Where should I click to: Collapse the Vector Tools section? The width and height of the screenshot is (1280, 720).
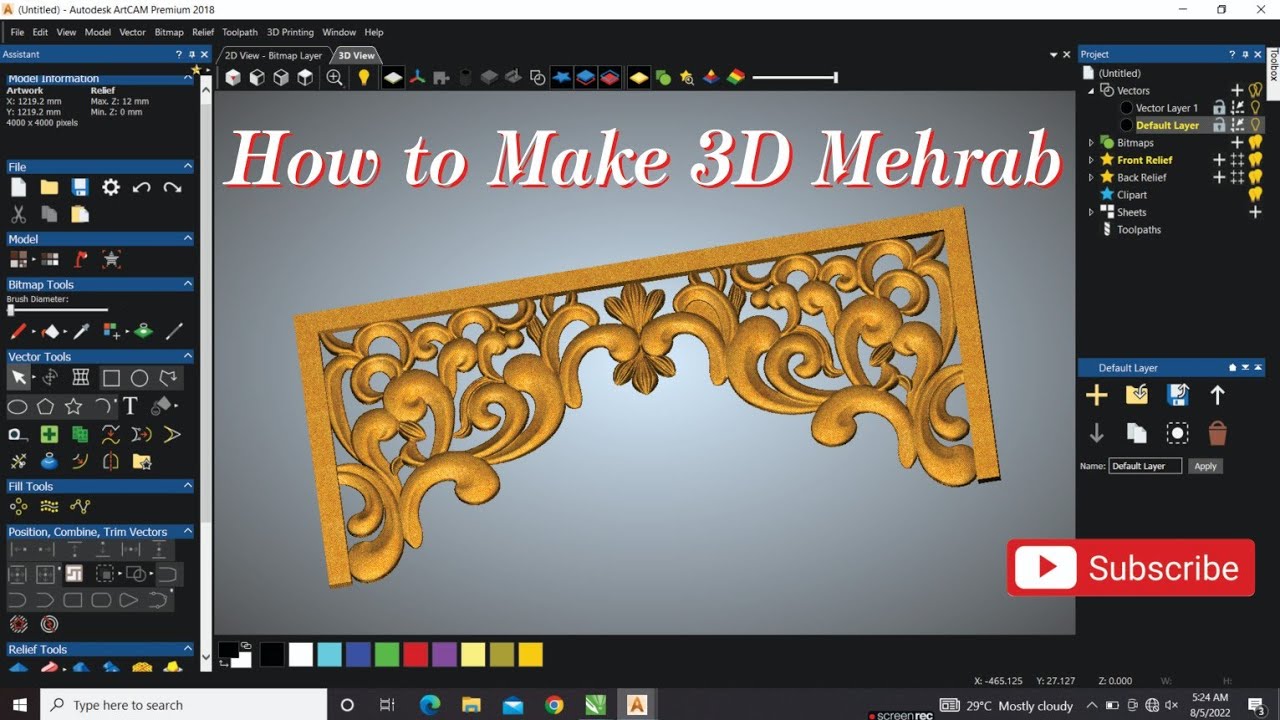click(x=187, y=356)
